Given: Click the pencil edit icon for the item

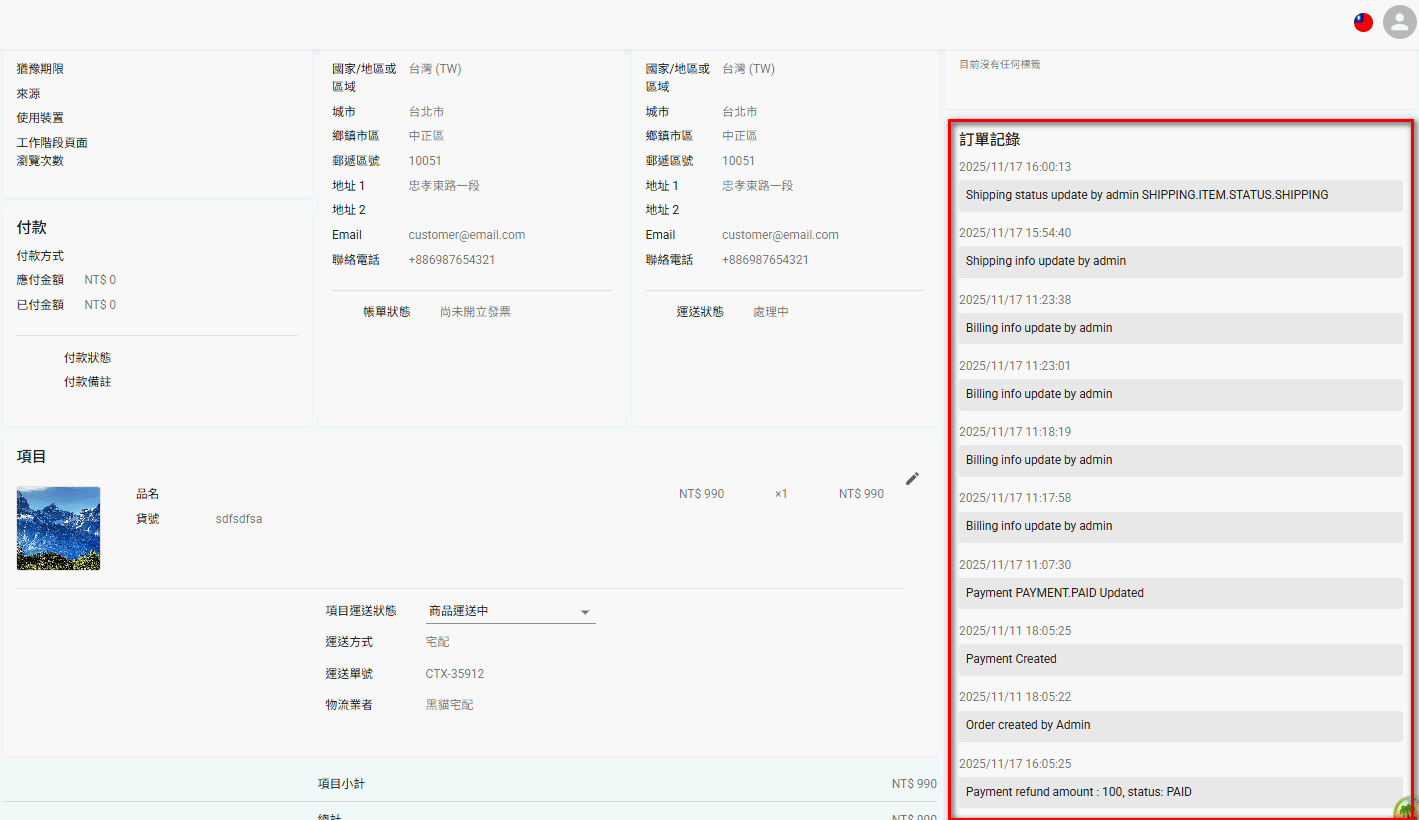Looking at the screenshot, I should (912, 479).
